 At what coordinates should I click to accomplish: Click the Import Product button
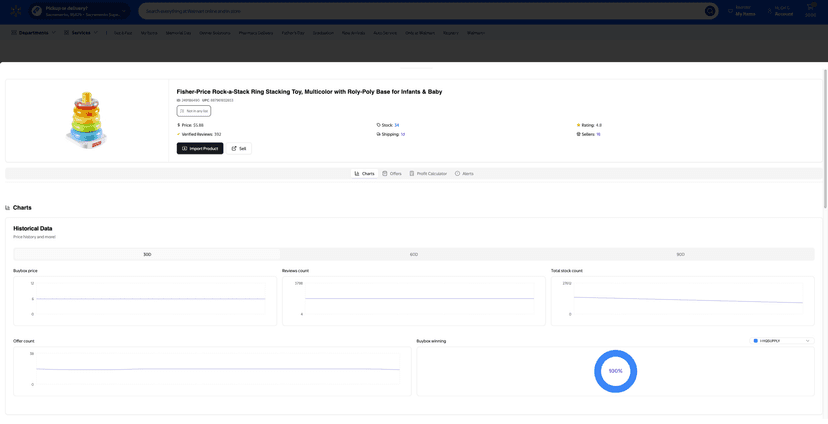point(200,149)
